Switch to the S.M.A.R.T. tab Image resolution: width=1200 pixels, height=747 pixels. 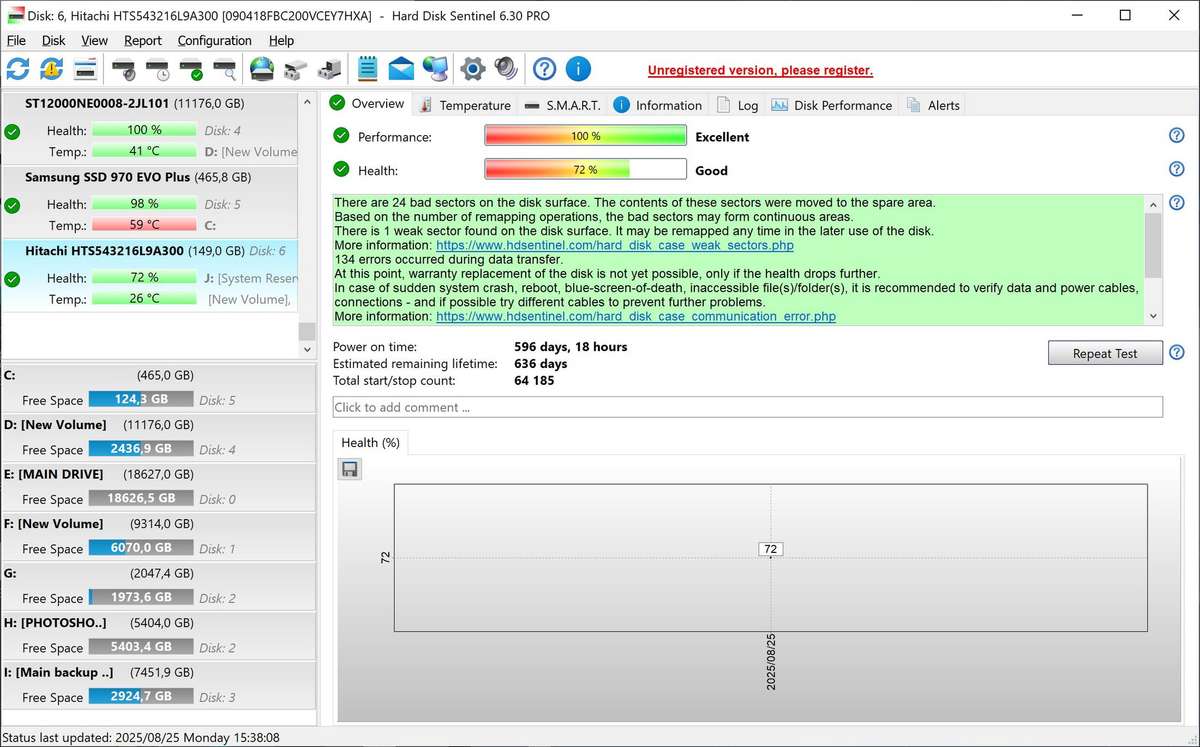562,105
